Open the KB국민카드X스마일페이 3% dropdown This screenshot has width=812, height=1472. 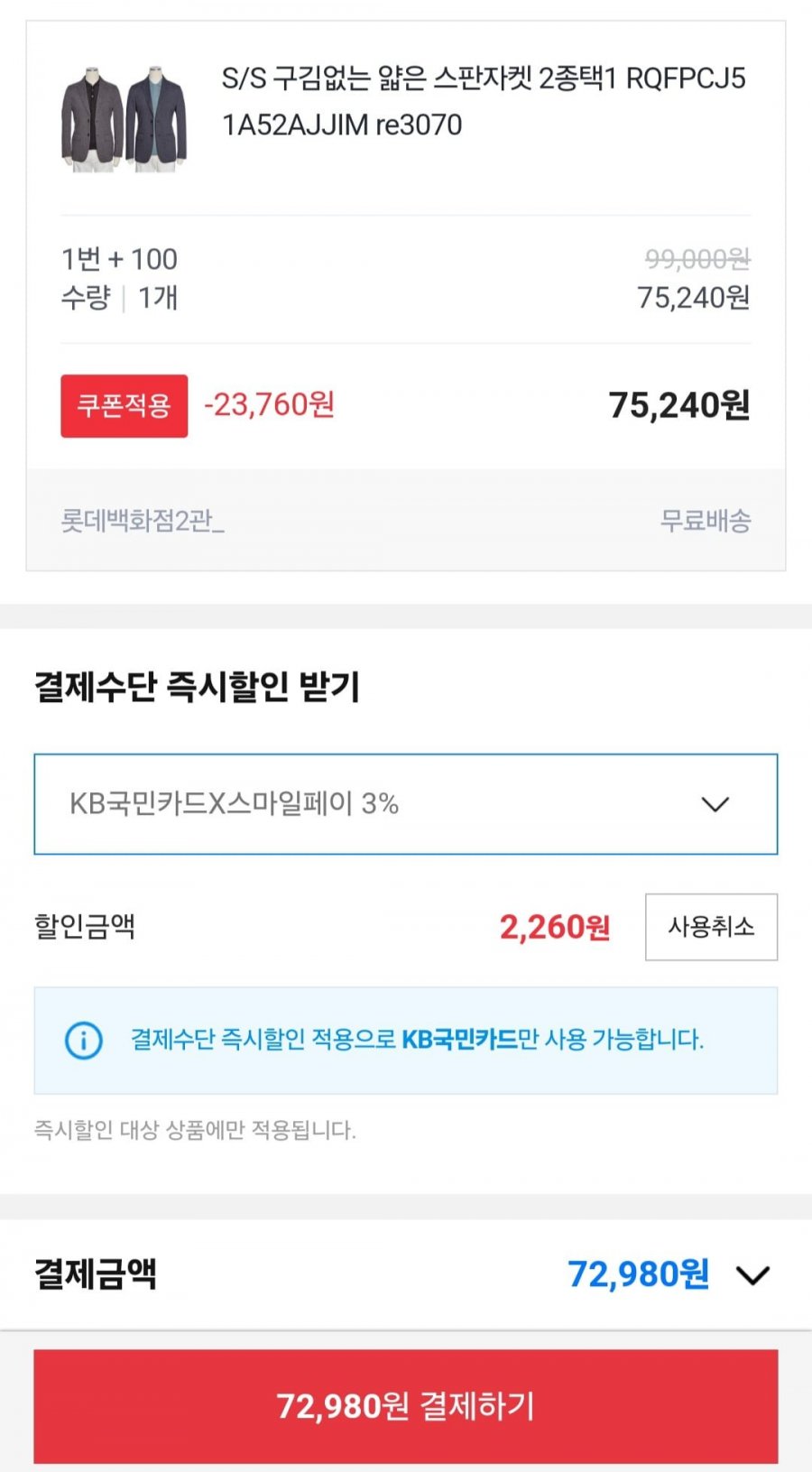pyautogui.click(x=406, y=804)
